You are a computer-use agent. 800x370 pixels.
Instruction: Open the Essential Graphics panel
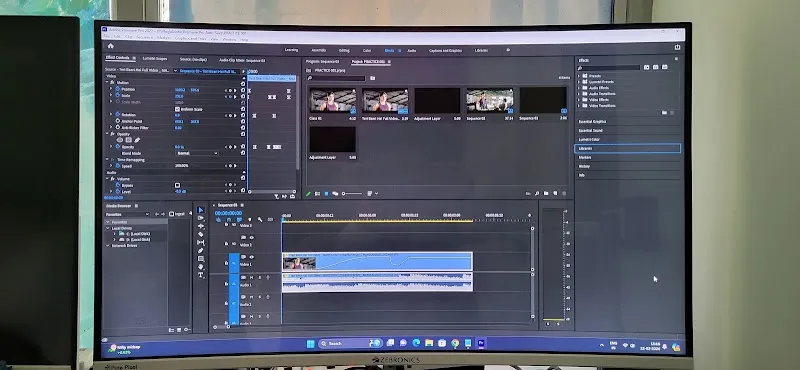coord(592,121)
